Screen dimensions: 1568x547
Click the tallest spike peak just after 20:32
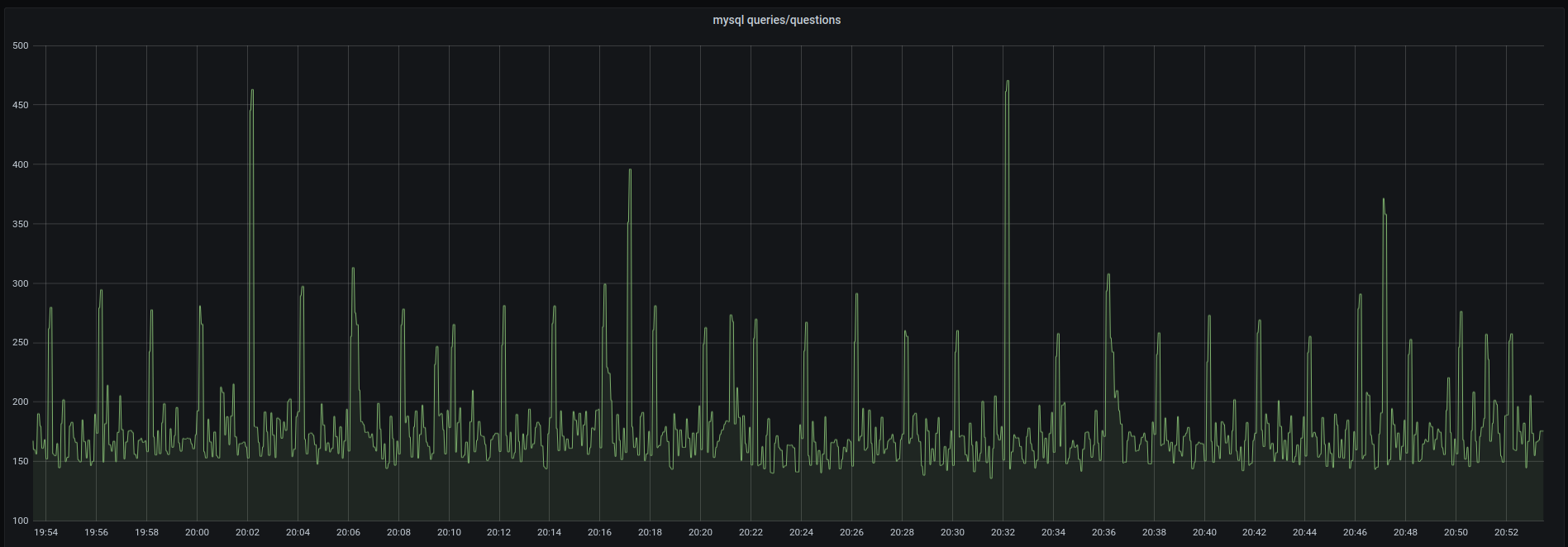click(1008, 82)
